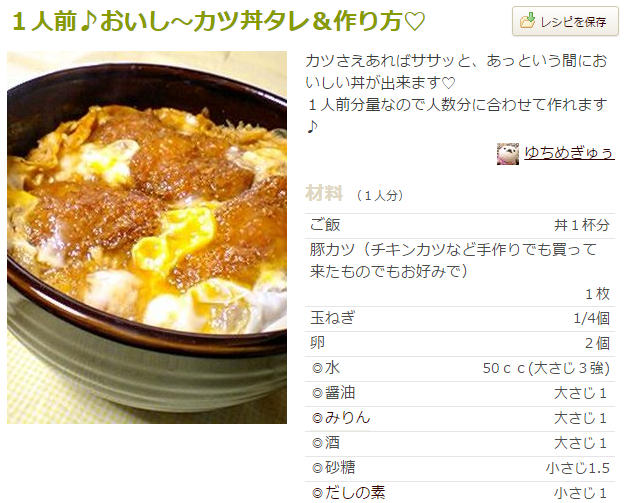Click the ◎醤油 ingredient row
This screenshot has width=625, height=503.
click(460, 393)
